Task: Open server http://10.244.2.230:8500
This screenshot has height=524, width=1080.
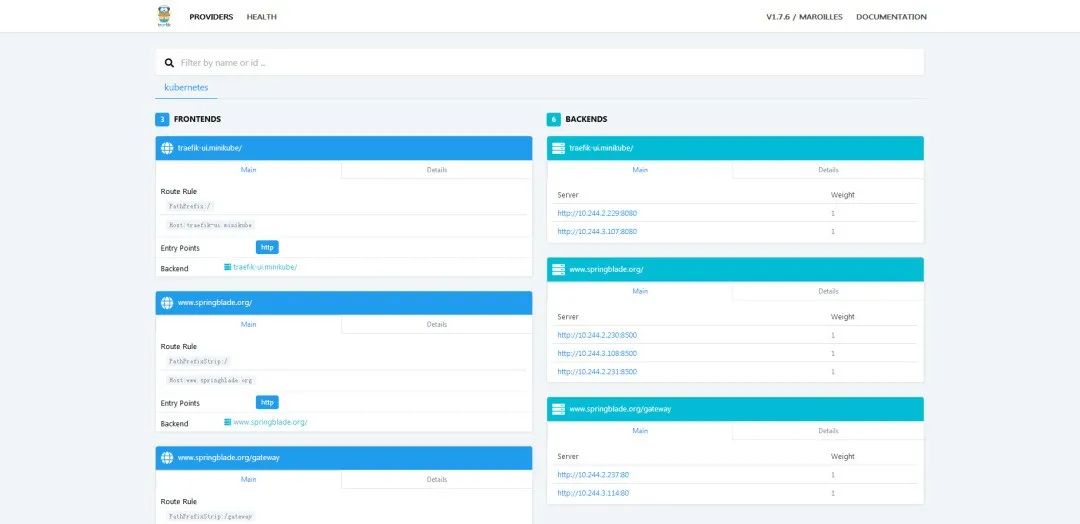Action: click(597, 335)
